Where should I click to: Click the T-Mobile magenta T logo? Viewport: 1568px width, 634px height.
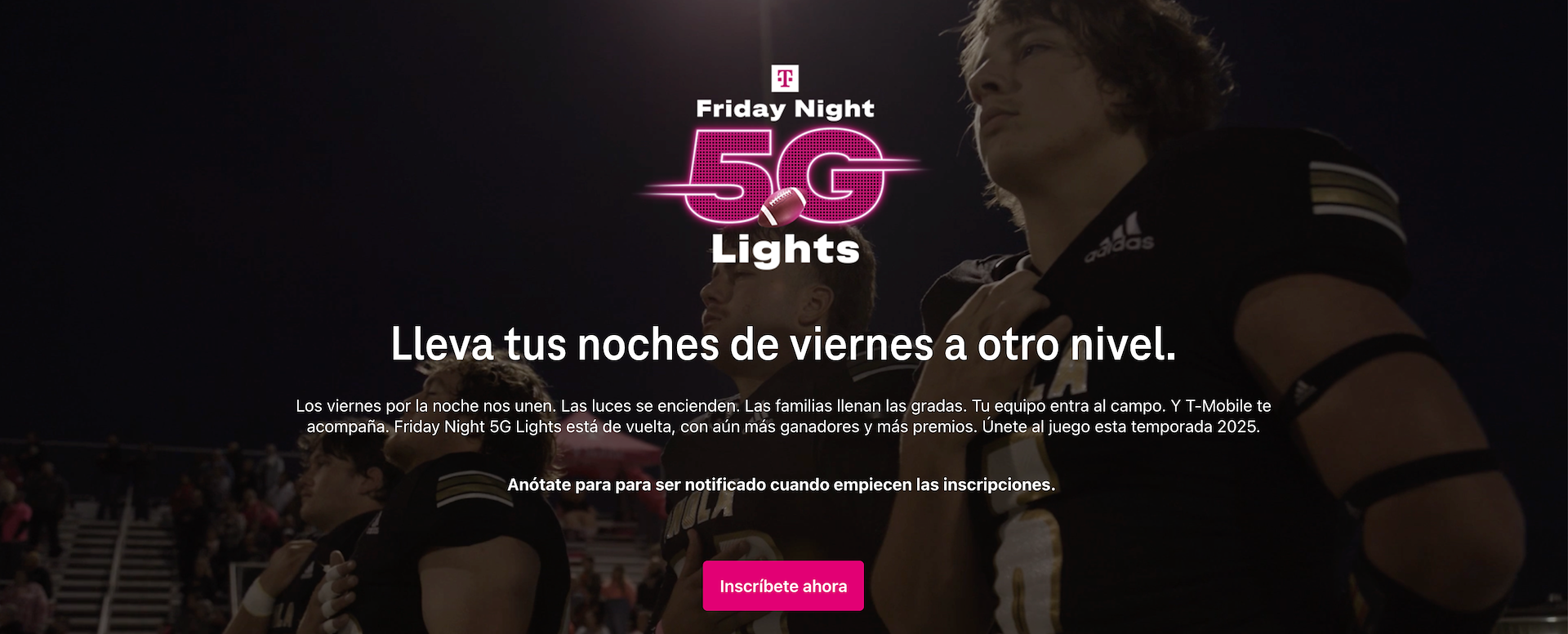(x=785, y=78)
